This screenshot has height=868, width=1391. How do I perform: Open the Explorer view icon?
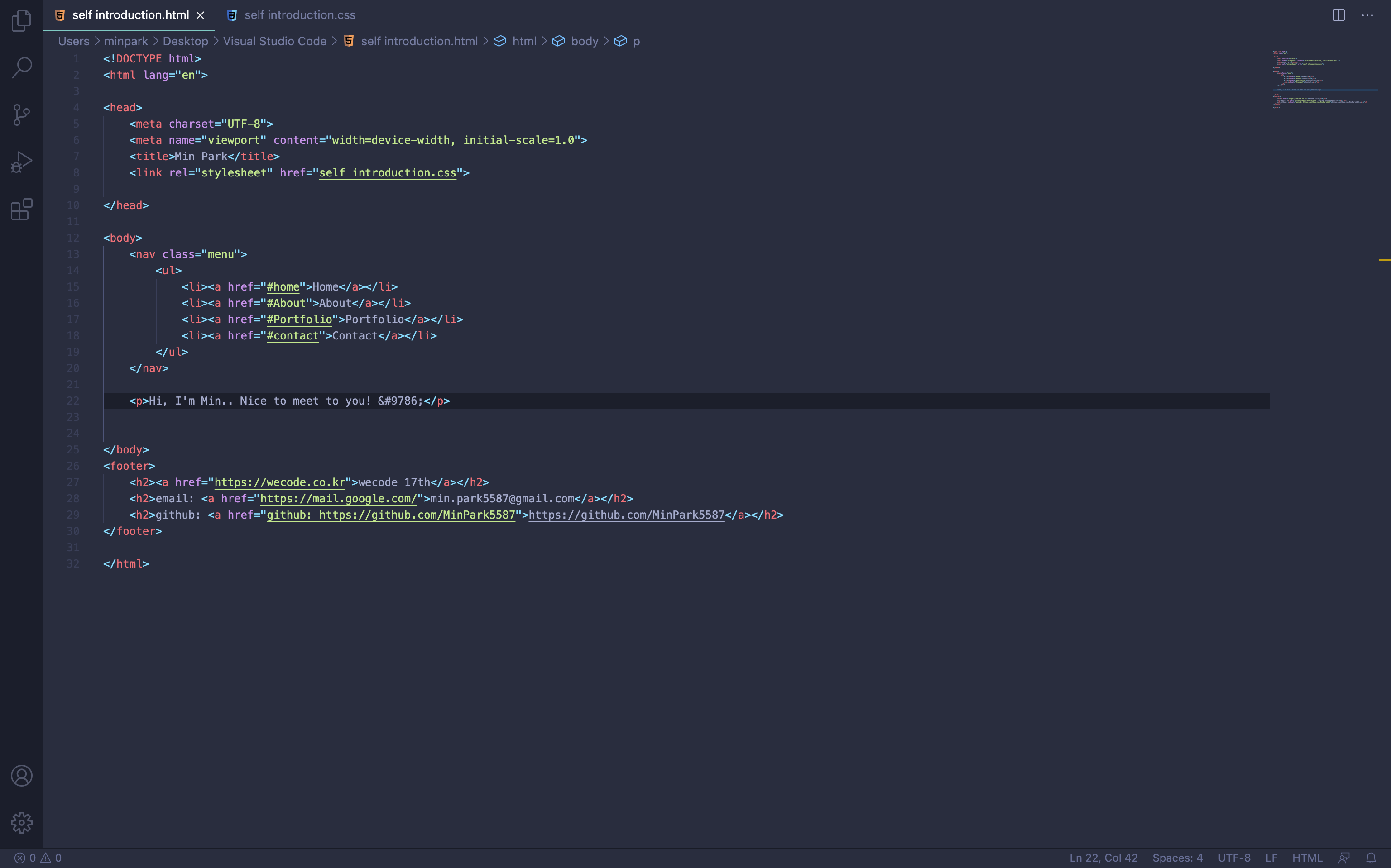[x=21, y=21]
